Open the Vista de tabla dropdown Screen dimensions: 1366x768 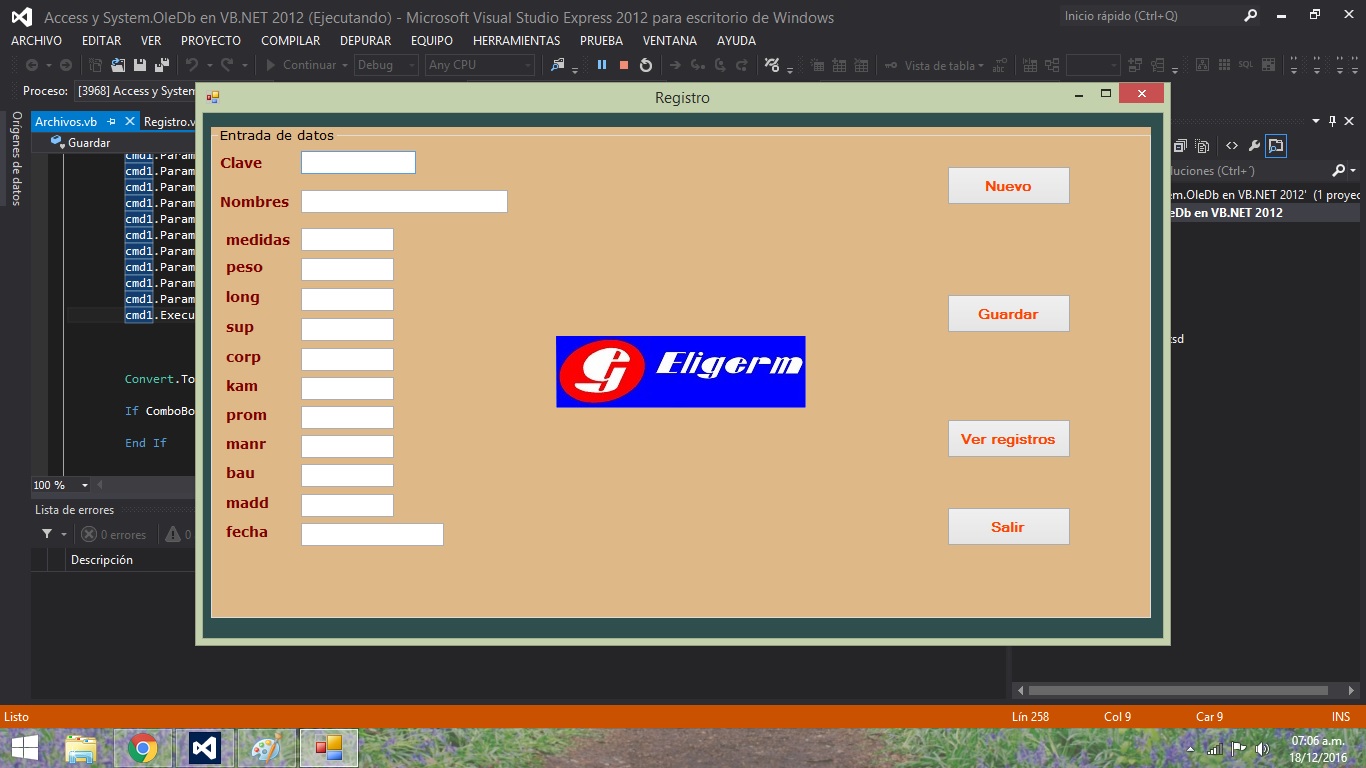click(x=944, y=65)
